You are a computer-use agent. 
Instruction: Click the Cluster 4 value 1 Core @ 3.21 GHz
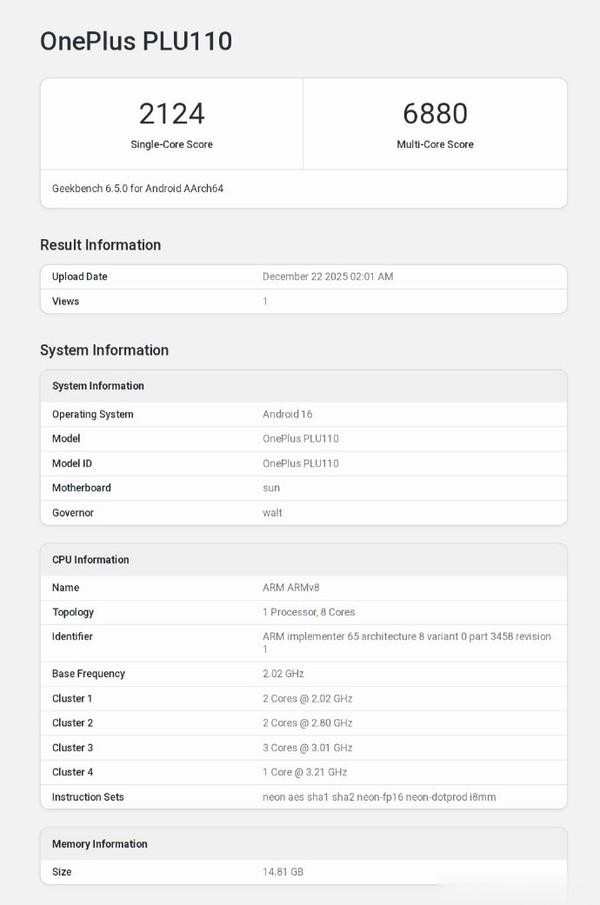tap(305, 772)
